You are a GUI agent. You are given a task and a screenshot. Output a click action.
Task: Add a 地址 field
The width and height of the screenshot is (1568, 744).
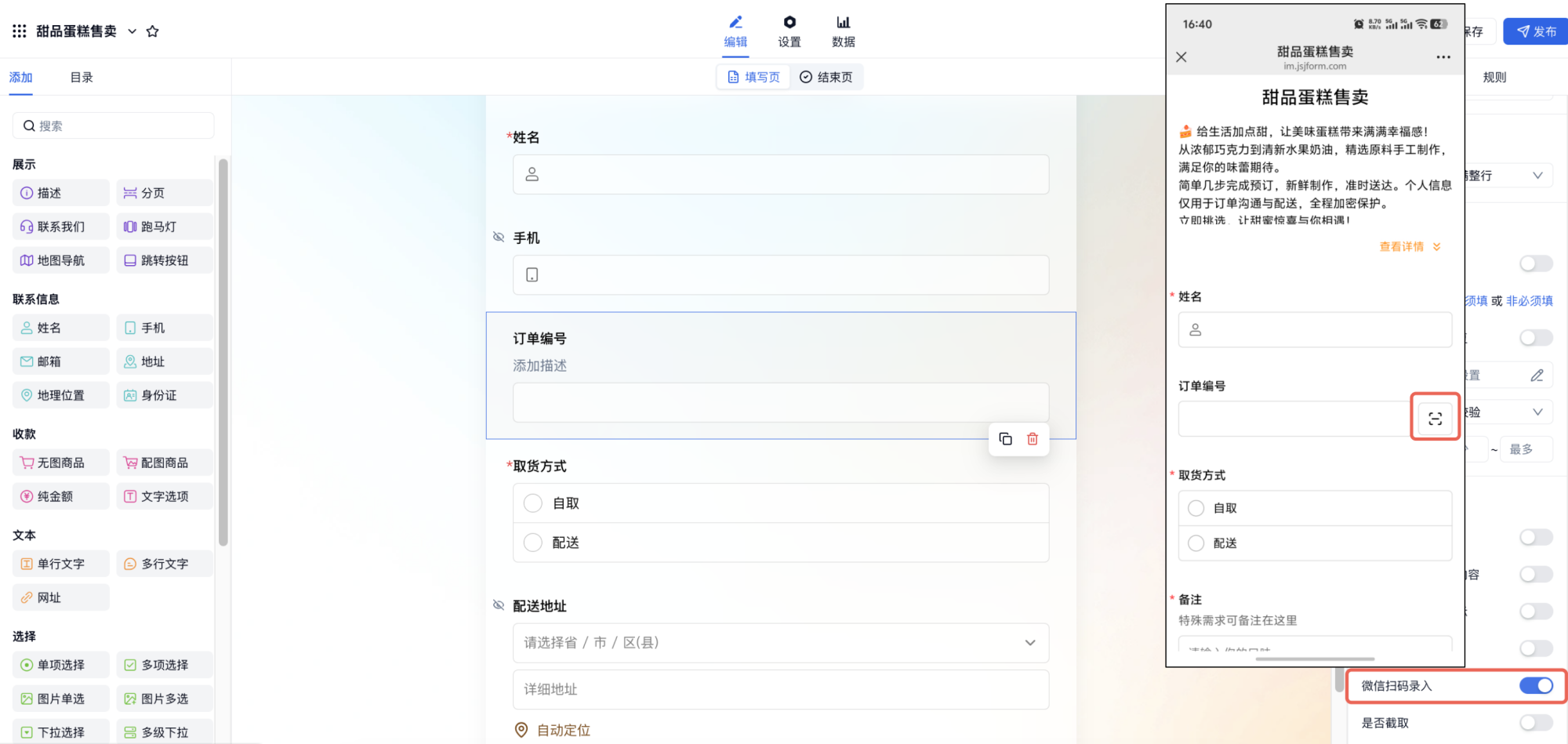[x=165, y=361]
